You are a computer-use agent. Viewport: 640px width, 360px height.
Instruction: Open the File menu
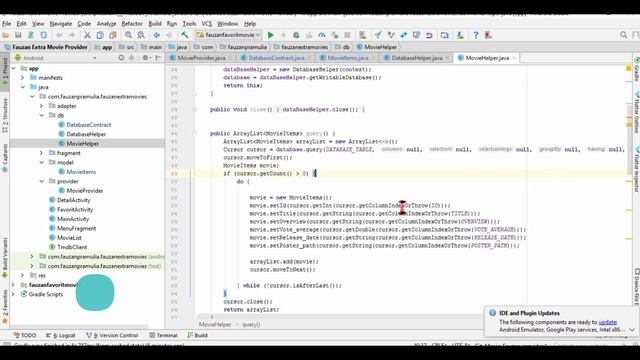[x=7, y=24]
